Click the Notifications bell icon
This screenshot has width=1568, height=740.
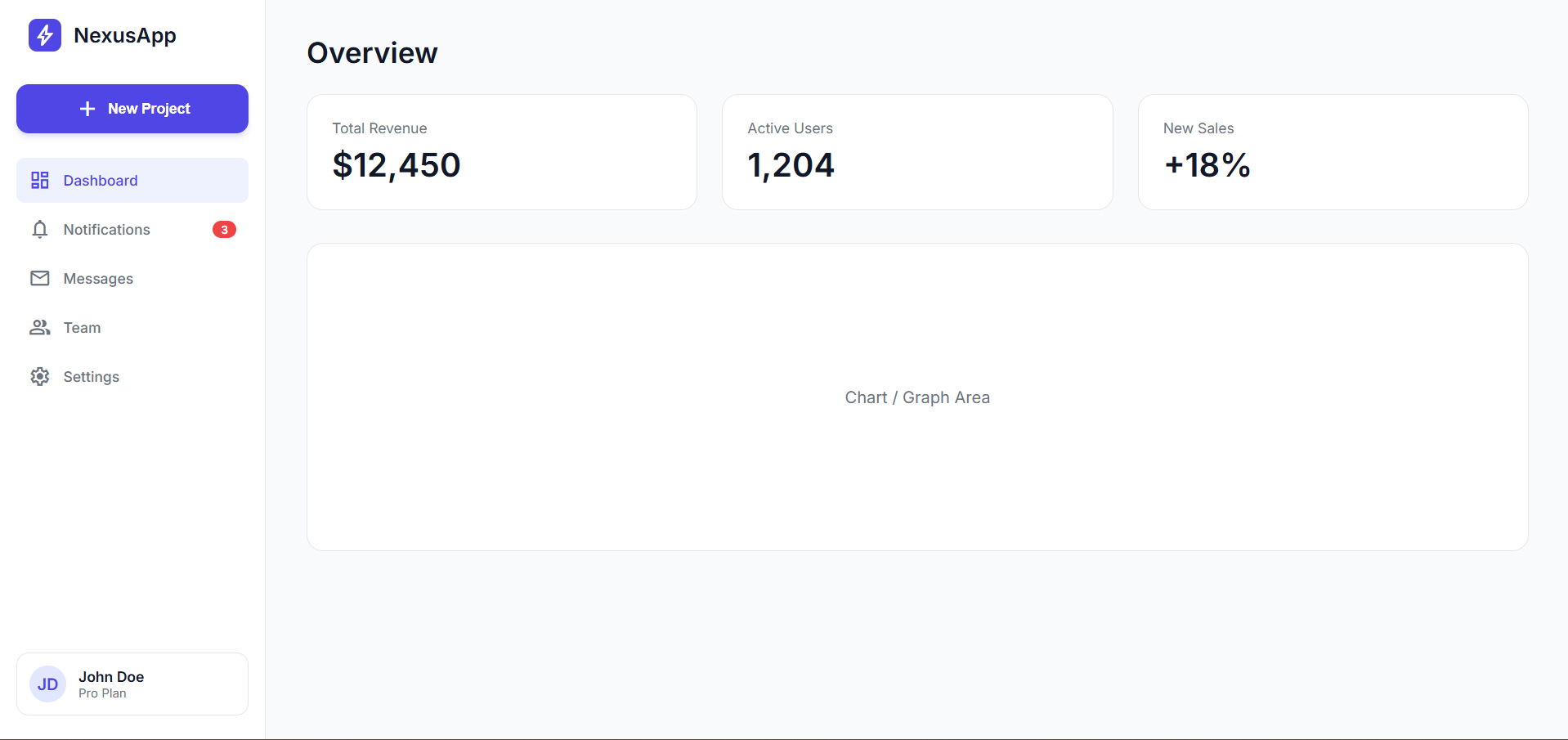pos(40,230)
